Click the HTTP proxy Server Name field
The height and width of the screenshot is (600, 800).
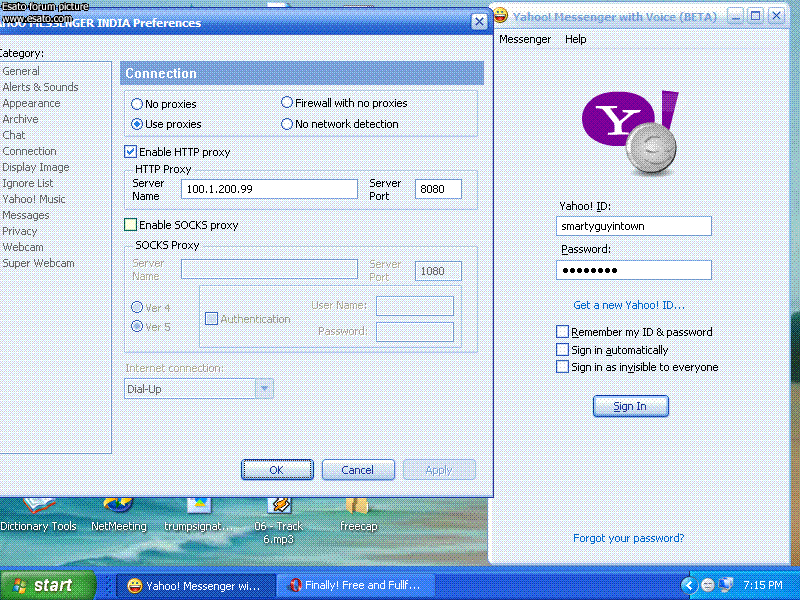point(269,189)
